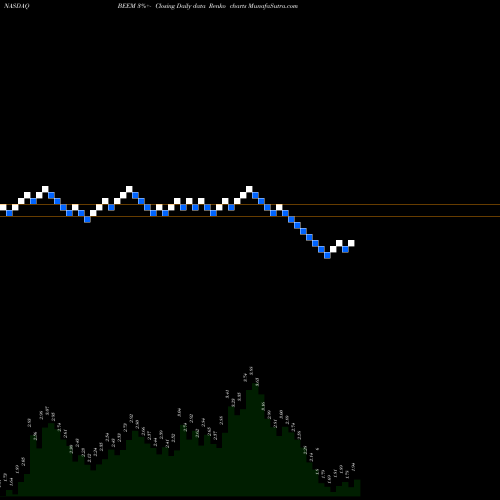Click the lower orange horizontal level line
The height and width of the screenshot is (500, 500).
pos(250,217)
